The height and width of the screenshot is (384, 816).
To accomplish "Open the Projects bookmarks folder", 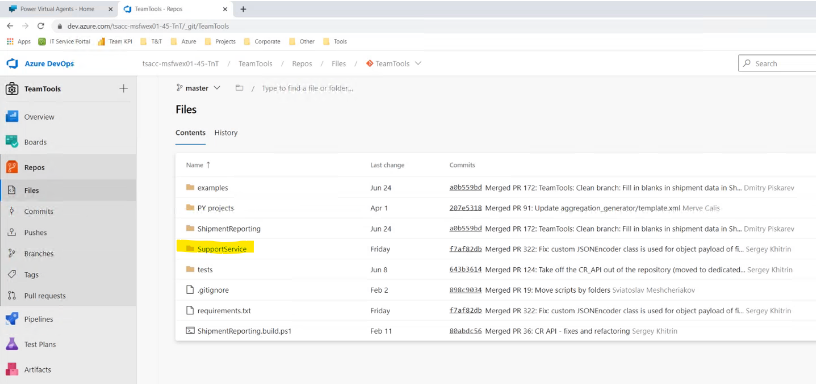I will (x=220, y=42).
